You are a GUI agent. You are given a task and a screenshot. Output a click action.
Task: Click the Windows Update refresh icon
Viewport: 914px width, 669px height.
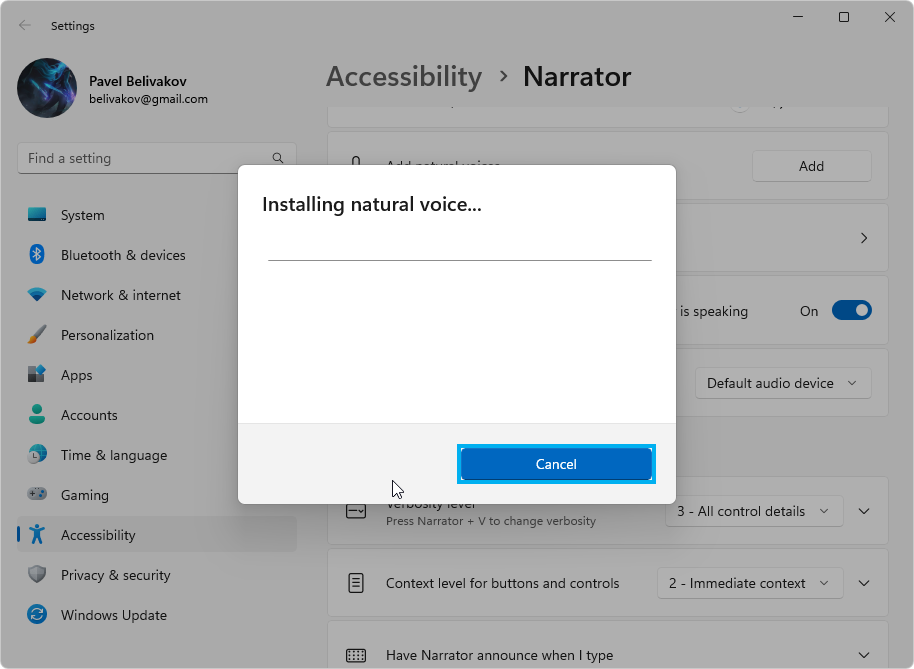[x=37, y=614]
